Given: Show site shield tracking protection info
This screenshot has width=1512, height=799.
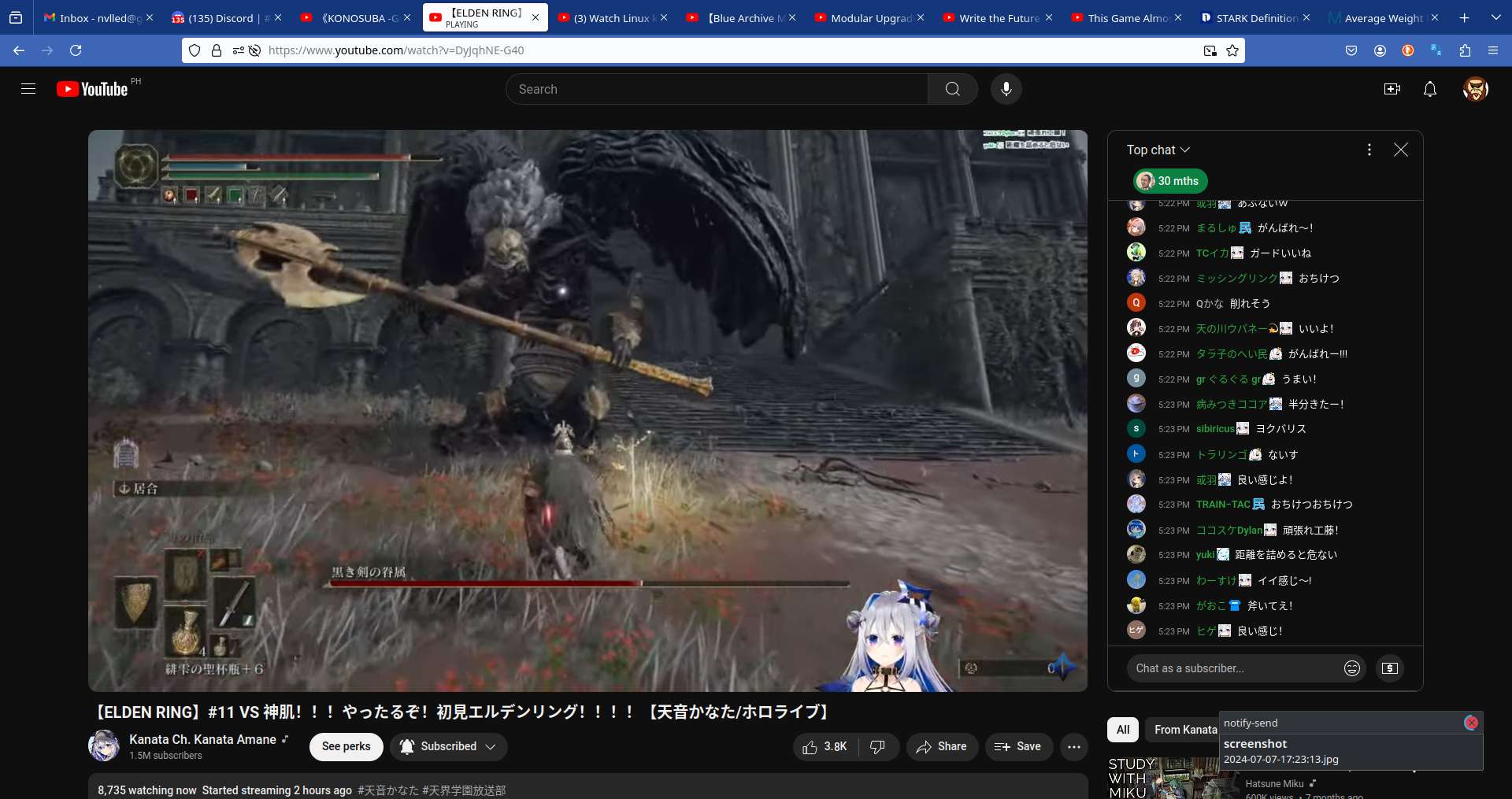Looking at the screenshot, I should point(195,50).
